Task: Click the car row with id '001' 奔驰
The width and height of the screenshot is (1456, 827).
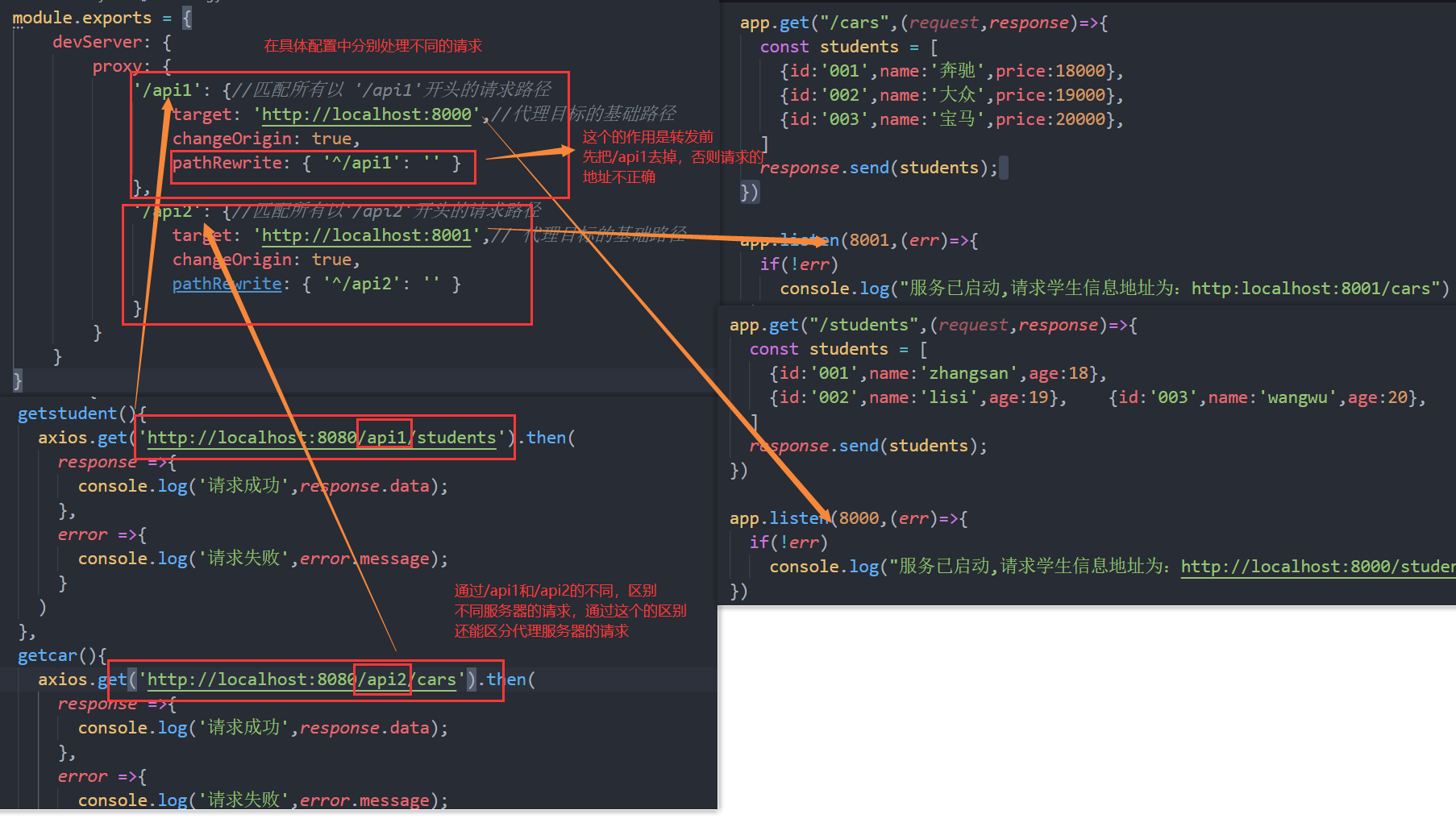Action: coord(951,71)
